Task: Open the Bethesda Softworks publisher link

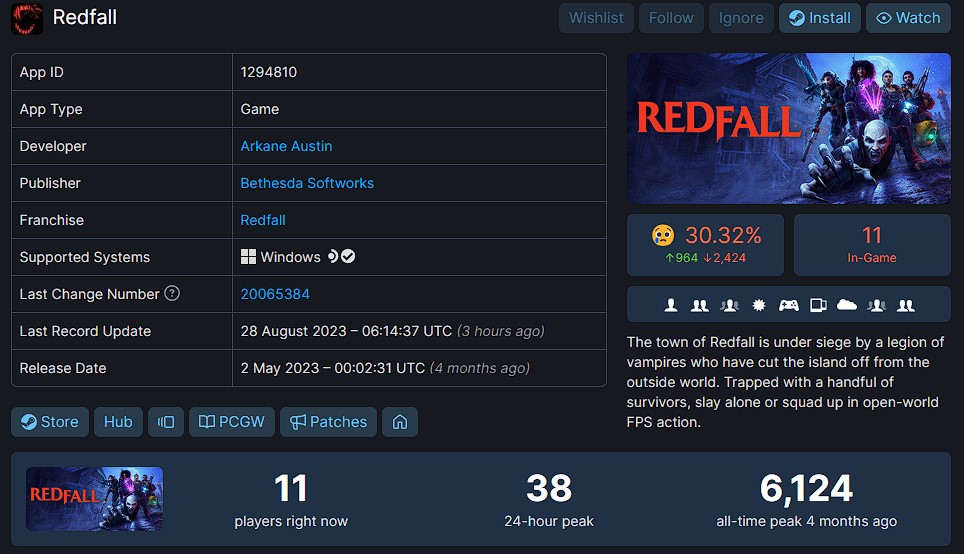Action: click(307, 183)
